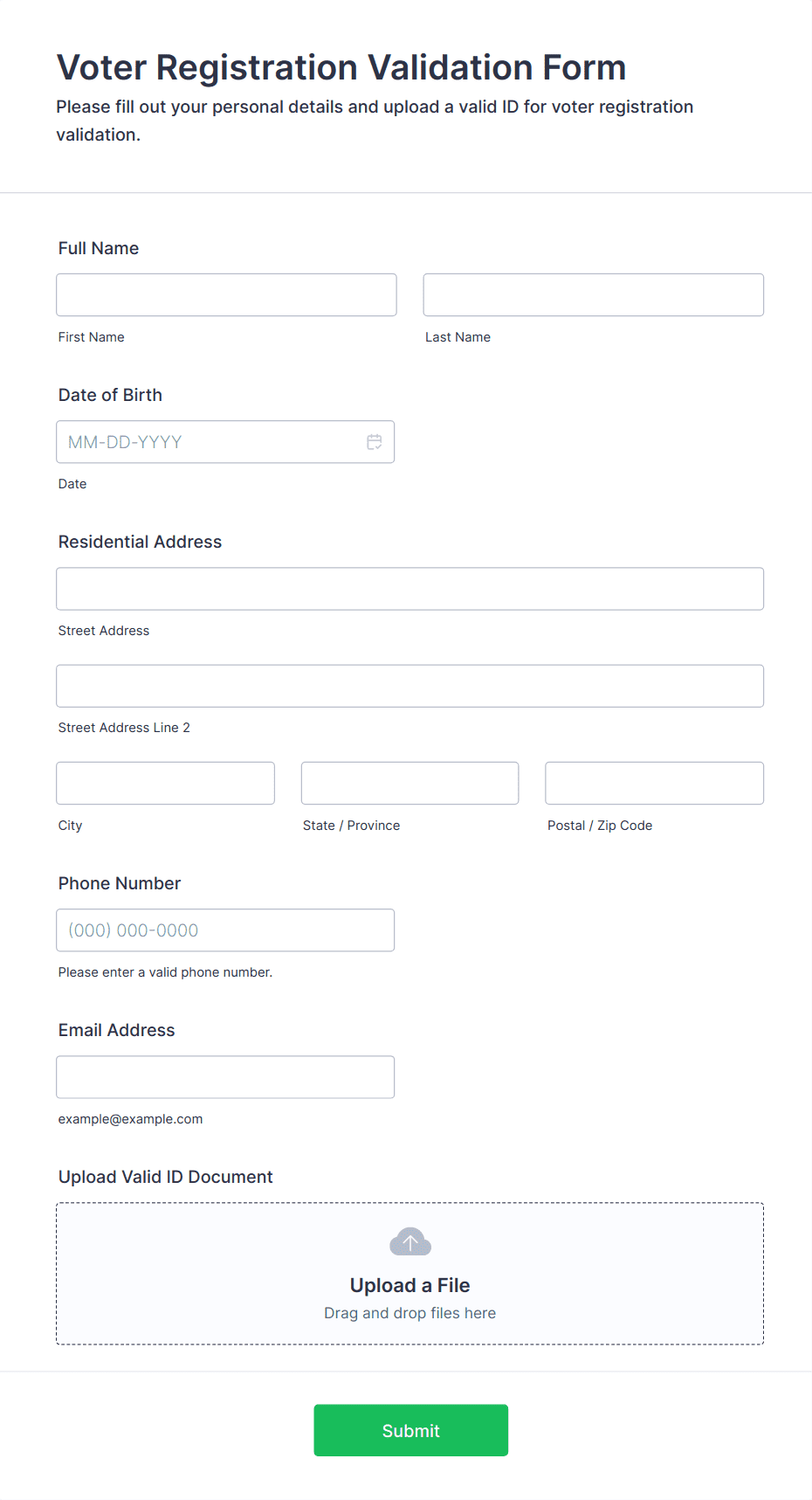The width and height of the screenshot is (812, 1500).
Task: Click the State / Province field
Action: click(x=409, y=784)
